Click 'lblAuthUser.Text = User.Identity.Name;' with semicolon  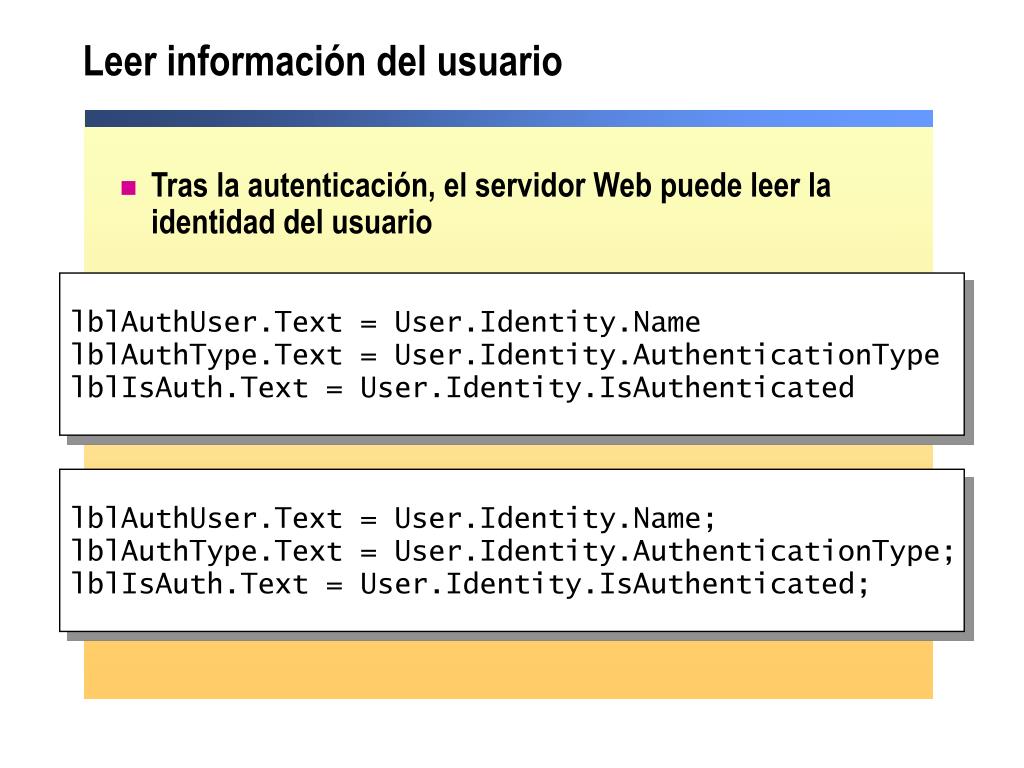393,519
